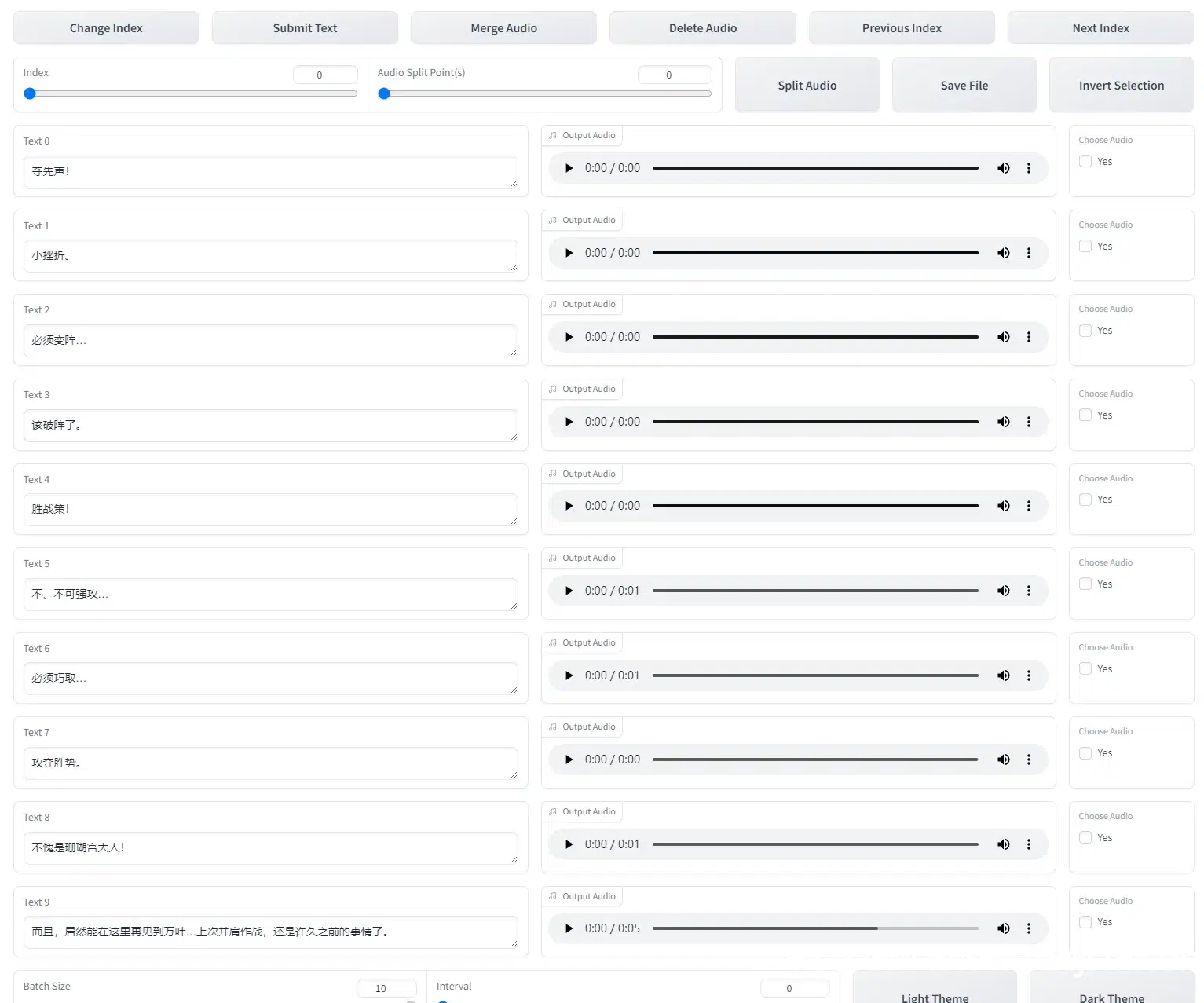Click the Interval number input
The width and height of the screenshot is (1204, 1003).
pyautogui.click(x=795, y=988)
